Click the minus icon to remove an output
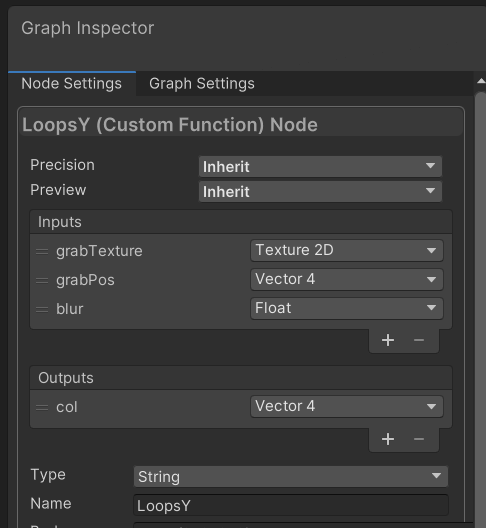 click(x=419, y=439)
